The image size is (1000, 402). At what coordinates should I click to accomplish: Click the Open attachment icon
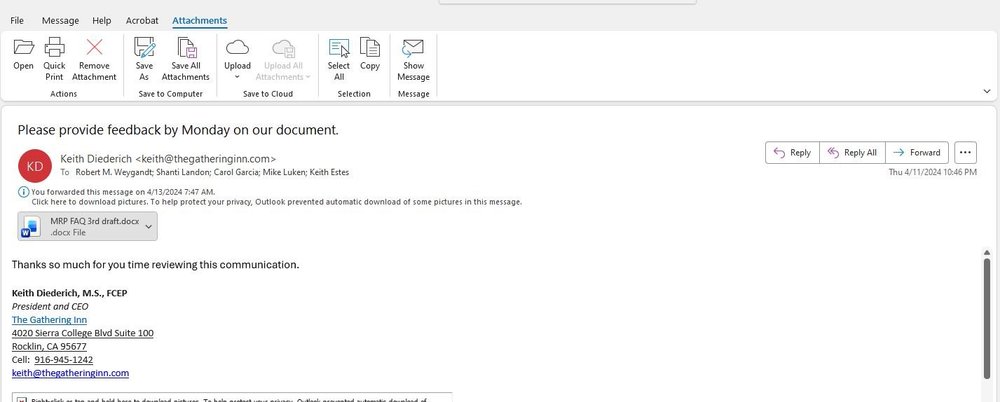tap(23, 47)
